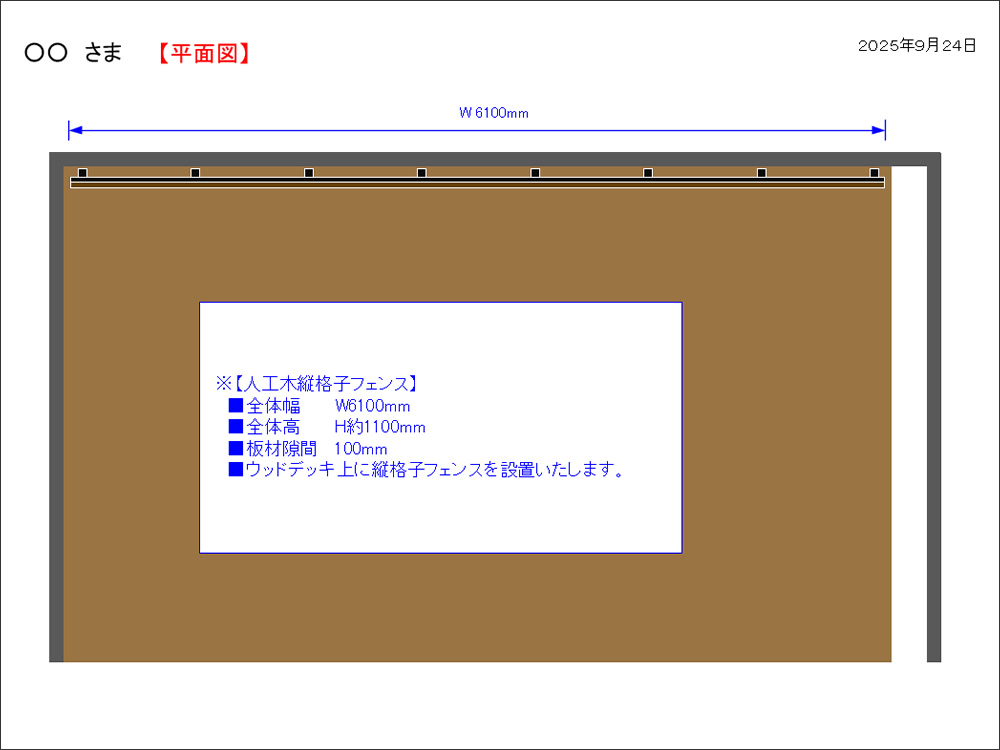Click the date 2025年9月24日

tap(916, 46)
